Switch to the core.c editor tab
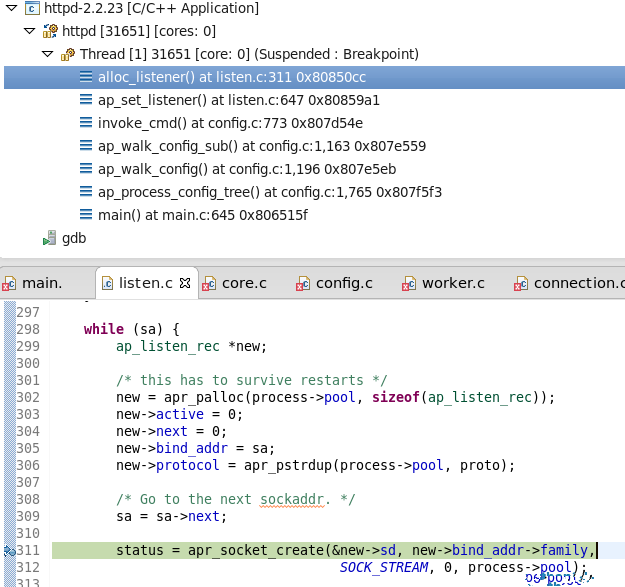Viewport: 625px width, 587px height. pyautogui.click(x=244, y=283)
